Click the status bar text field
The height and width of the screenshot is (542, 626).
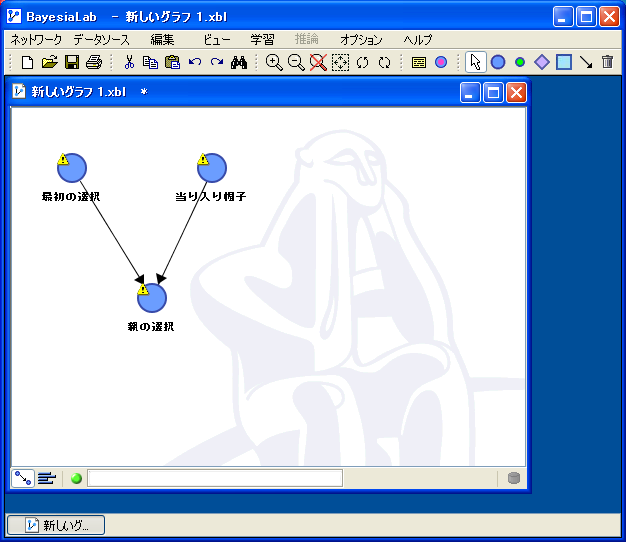coord(215,478)
